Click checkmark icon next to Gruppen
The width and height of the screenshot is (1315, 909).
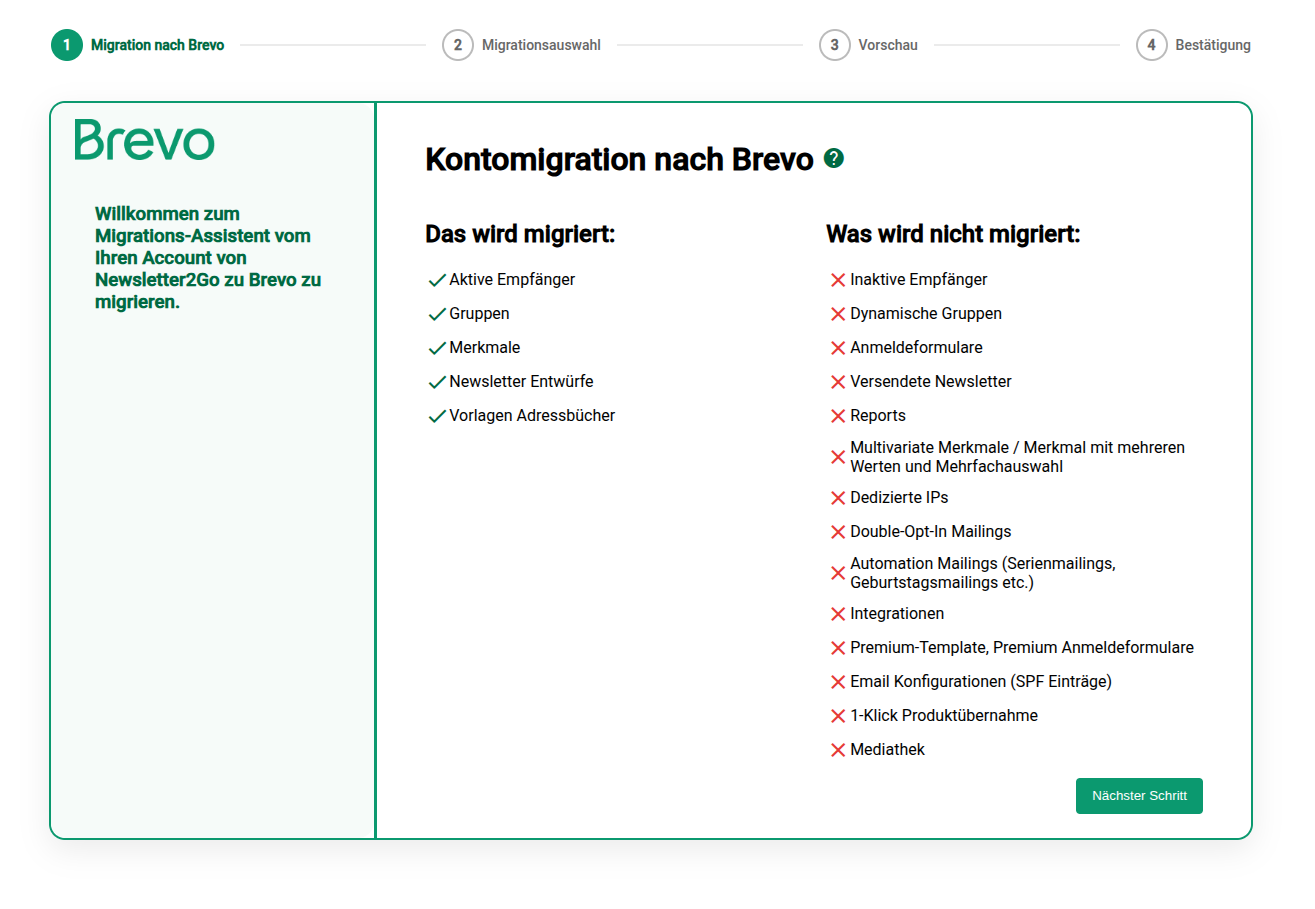tap(436, 315)
